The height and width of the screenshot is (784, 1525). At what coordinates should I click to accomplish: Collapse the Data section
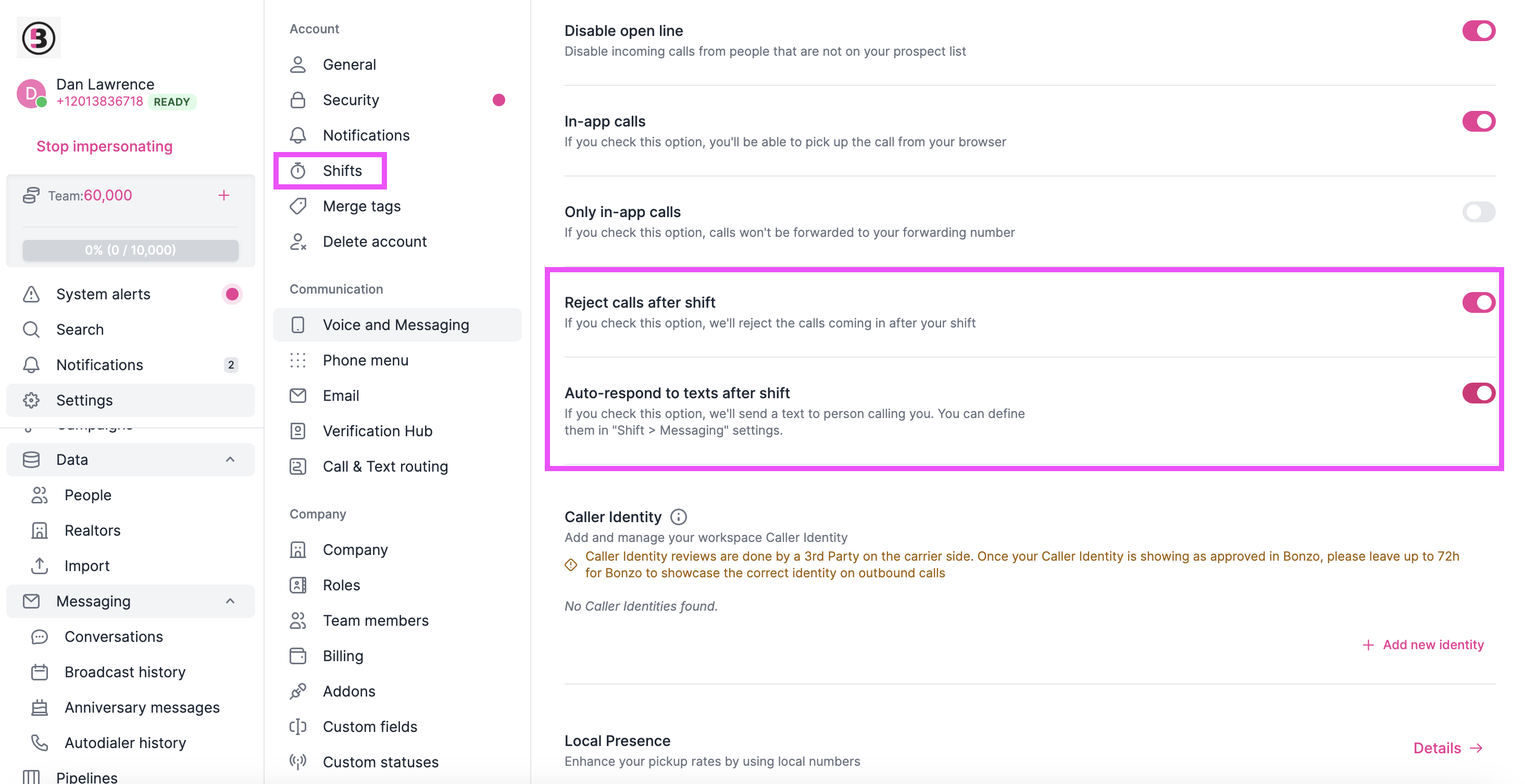231,459
